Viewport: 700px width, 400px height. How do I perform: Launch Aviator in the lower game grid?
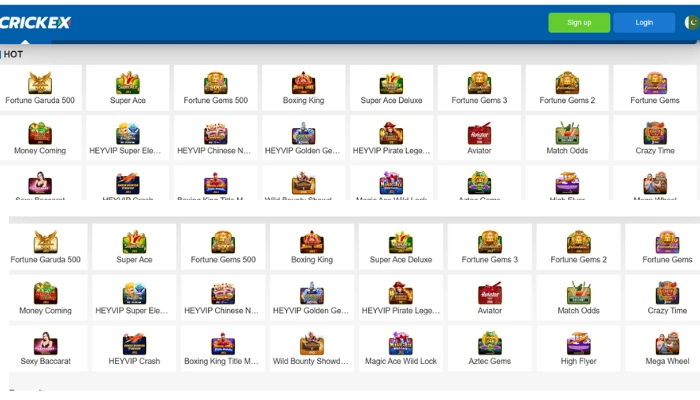pyautogui.click(x=490, y=298)
